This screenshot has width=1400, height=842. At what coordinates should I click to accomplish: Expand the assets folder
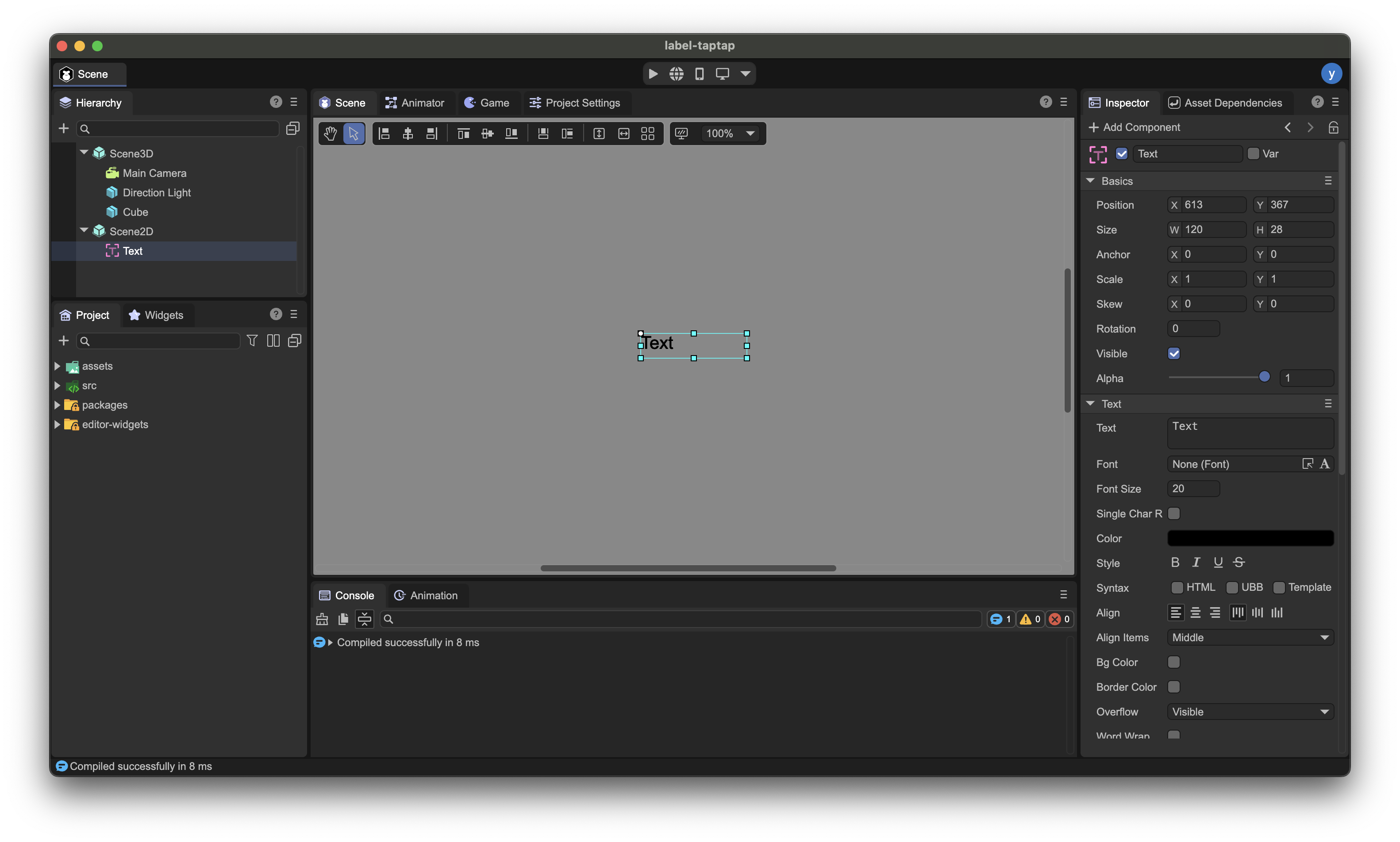coord(58,366)
